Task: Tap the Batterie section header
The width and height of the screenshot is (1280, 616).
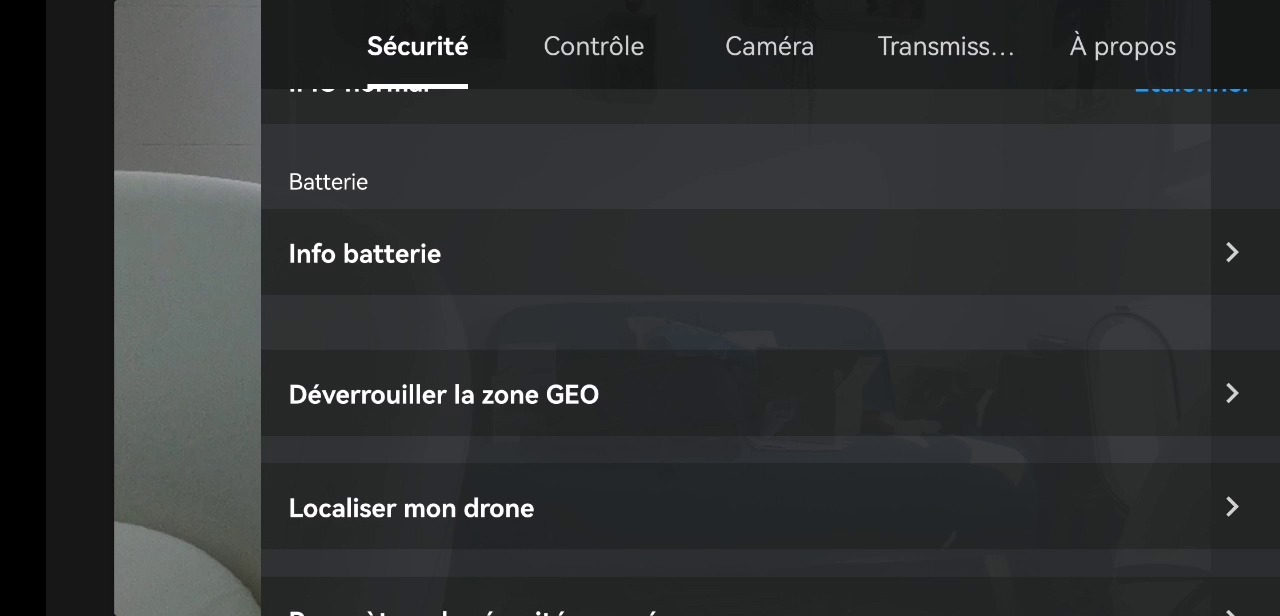Action: pos(328,182)
